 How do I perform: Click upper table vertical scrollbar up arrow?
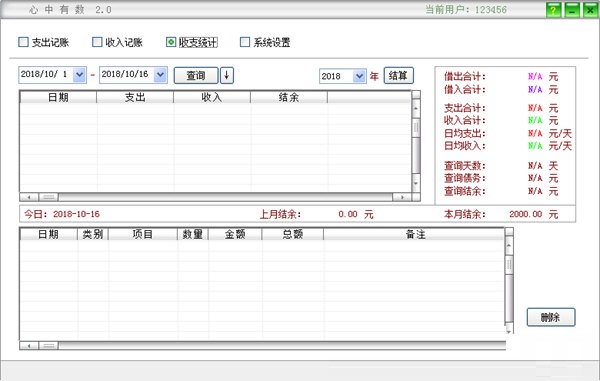[416, 109]
